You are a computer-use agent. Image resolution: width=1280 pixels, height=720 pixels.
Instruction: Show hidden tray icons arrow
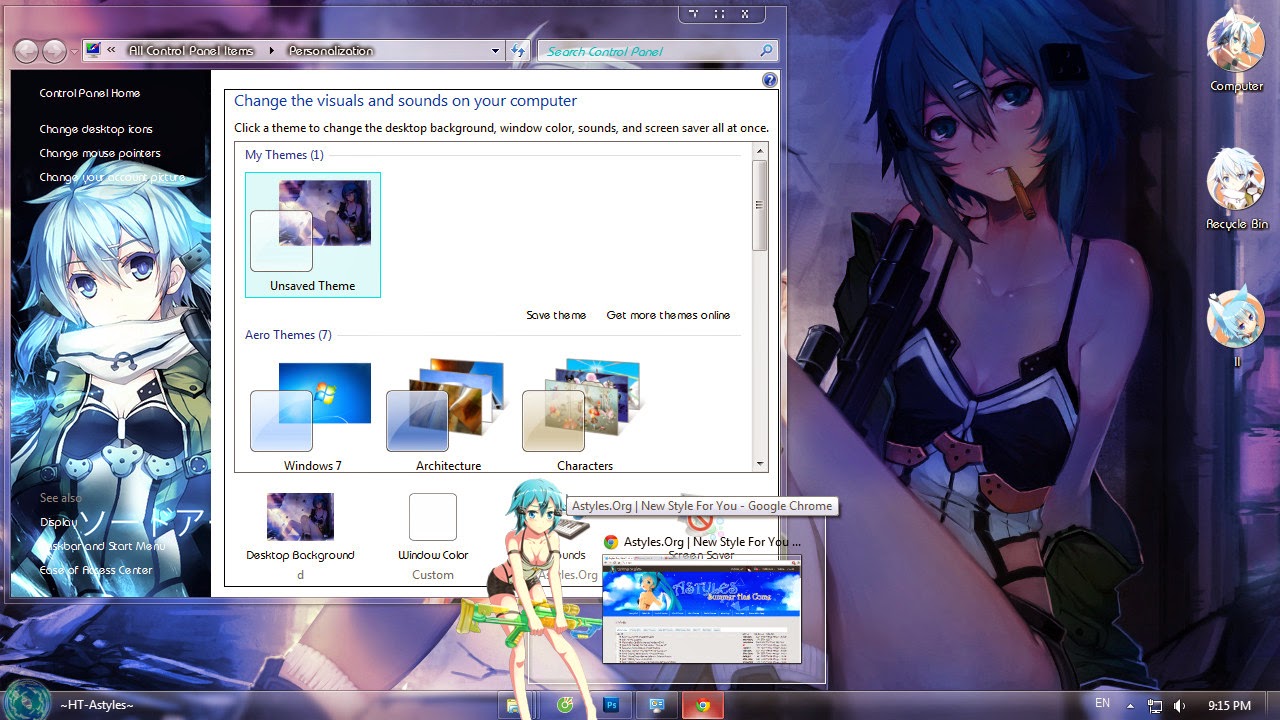click(1130, 706)
